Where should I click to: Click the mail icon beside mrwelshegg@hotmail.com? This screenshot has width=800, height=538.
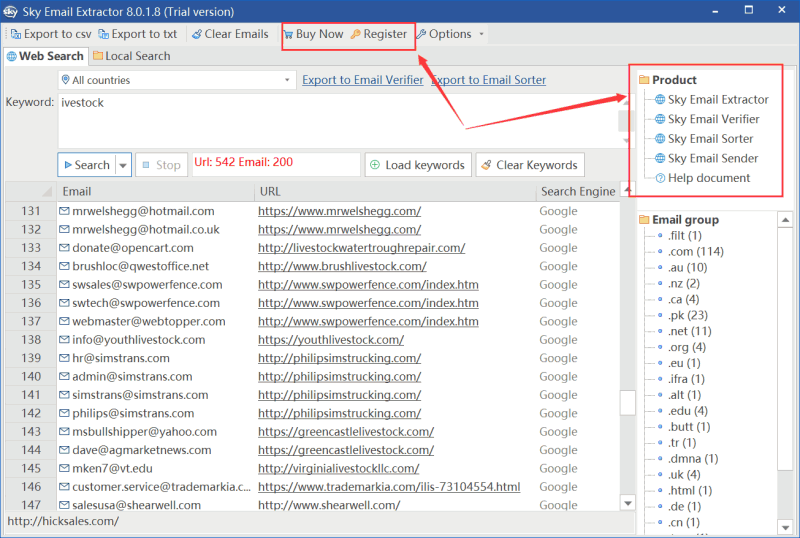[x=64, y=211]
